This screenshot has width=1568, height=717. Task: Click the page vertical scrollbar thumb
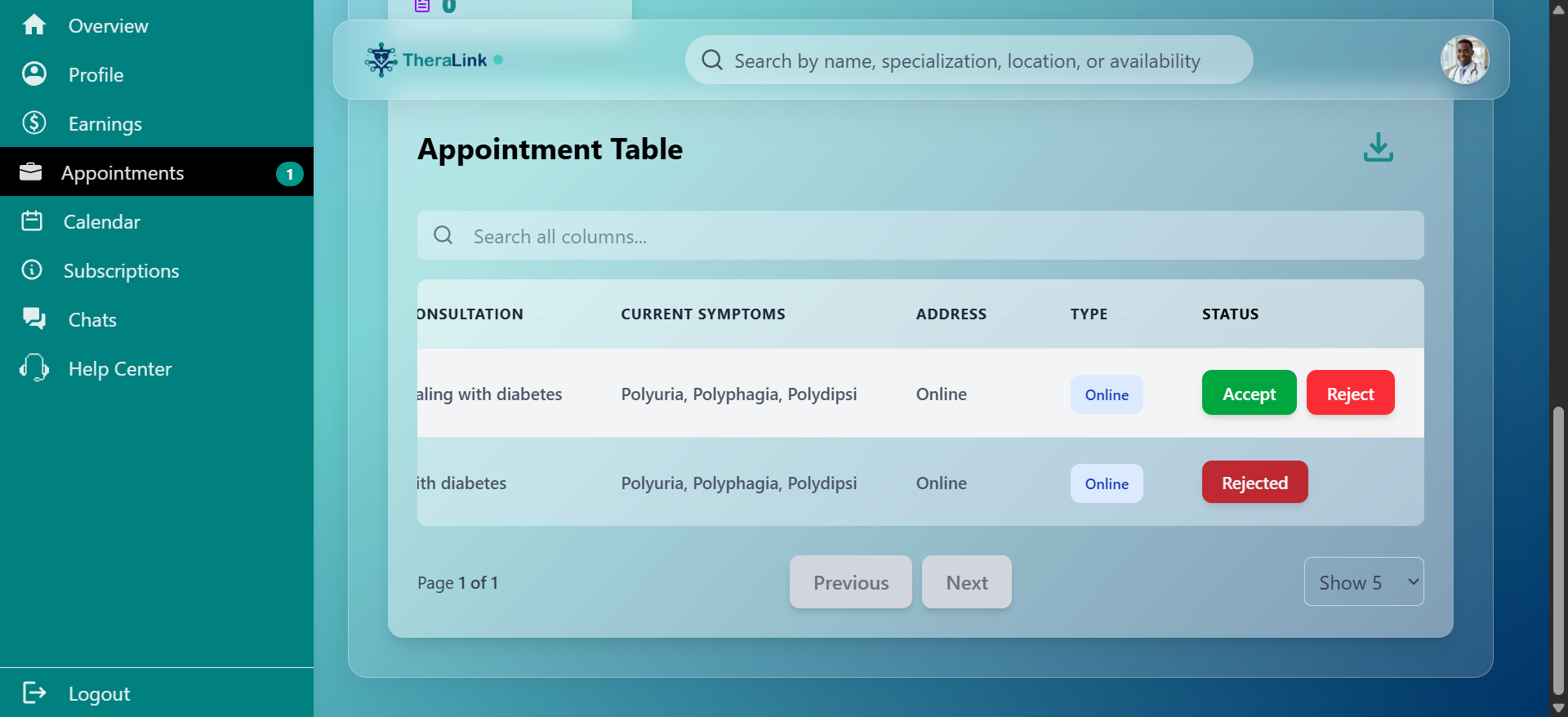tap(1558, 551)
